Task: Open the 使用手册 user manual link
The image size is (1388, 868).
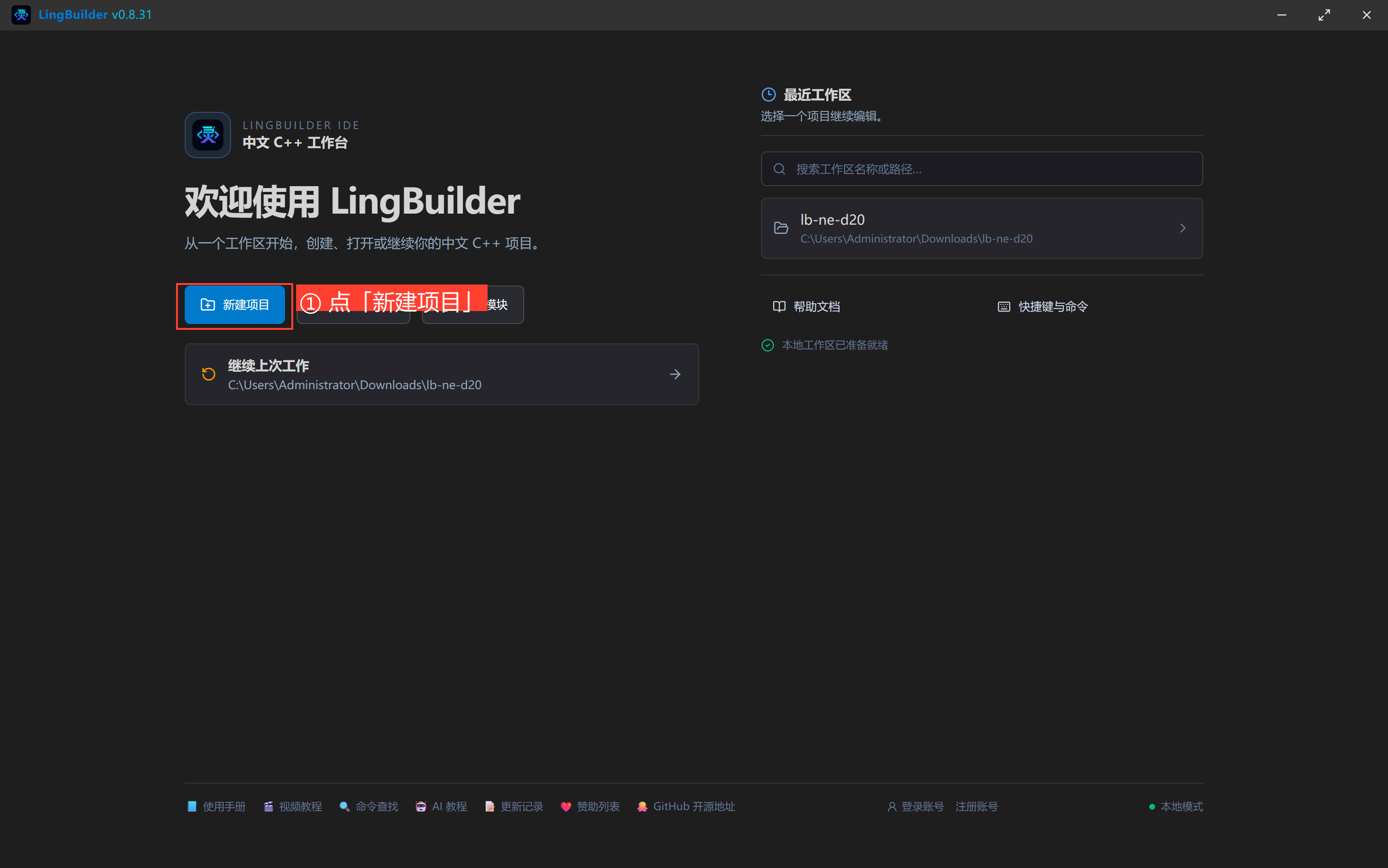Action: pos(217,807)
